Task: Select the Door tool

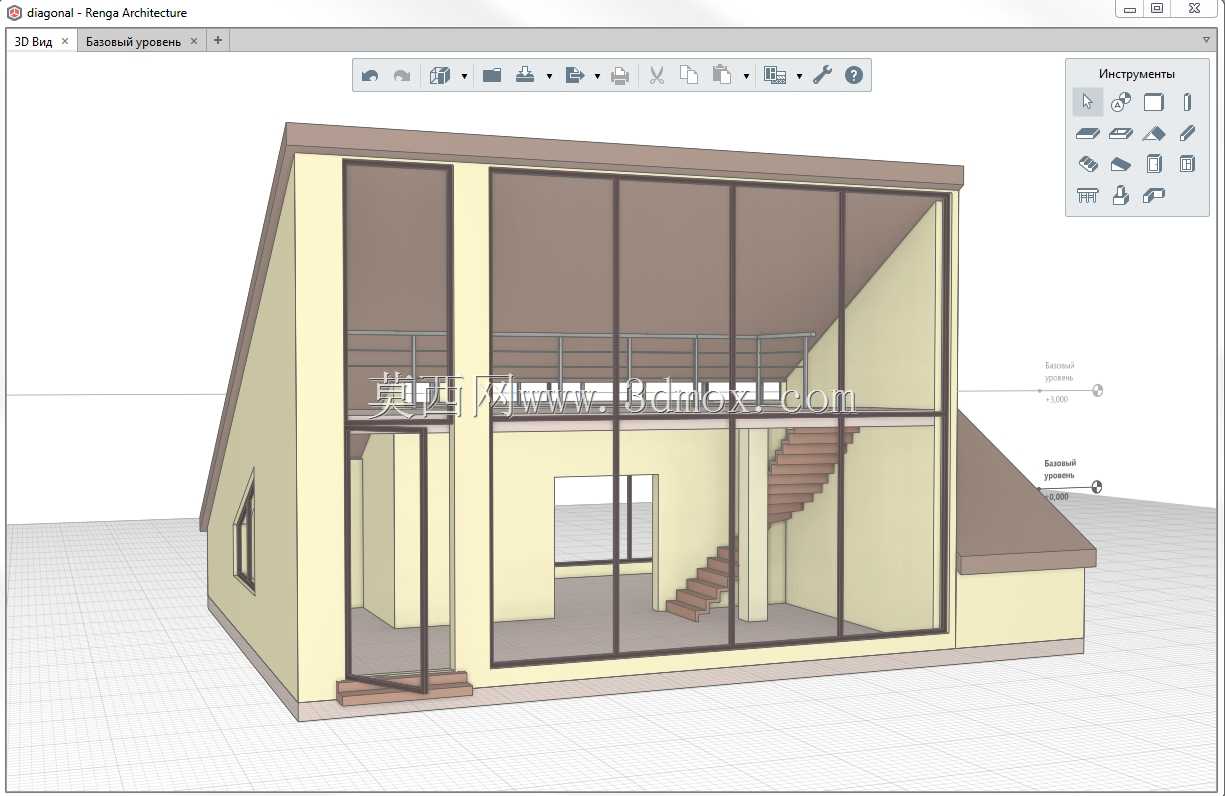Action: tap(1154, 164)
